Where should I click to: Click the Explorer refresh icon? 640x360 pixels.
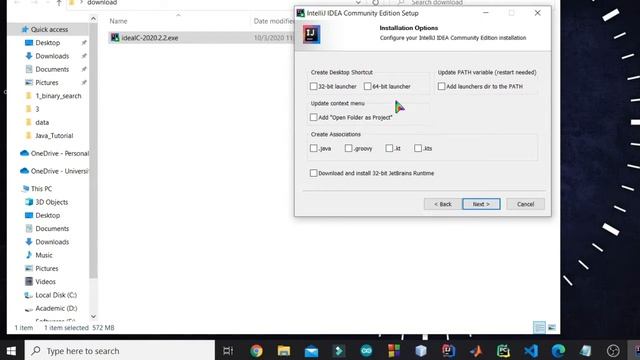(x=376, y=3)
